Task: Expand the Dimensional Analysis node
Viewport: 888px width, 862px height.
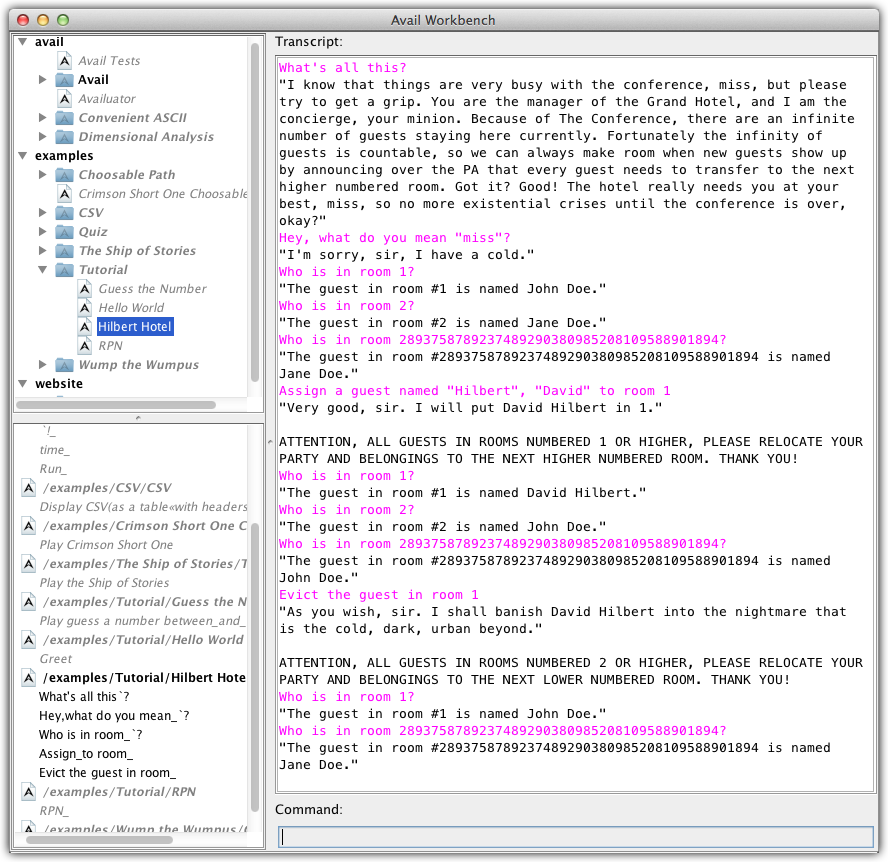Action: coord(42,136)
